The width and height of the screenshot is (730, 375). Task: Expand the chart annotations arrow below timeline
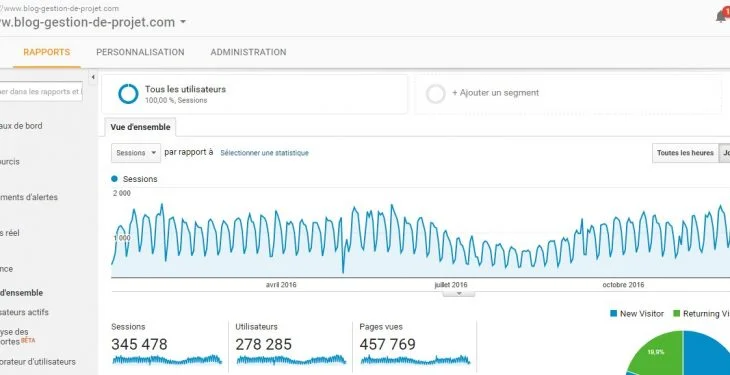pyautogui.click(x=459, y=293)
